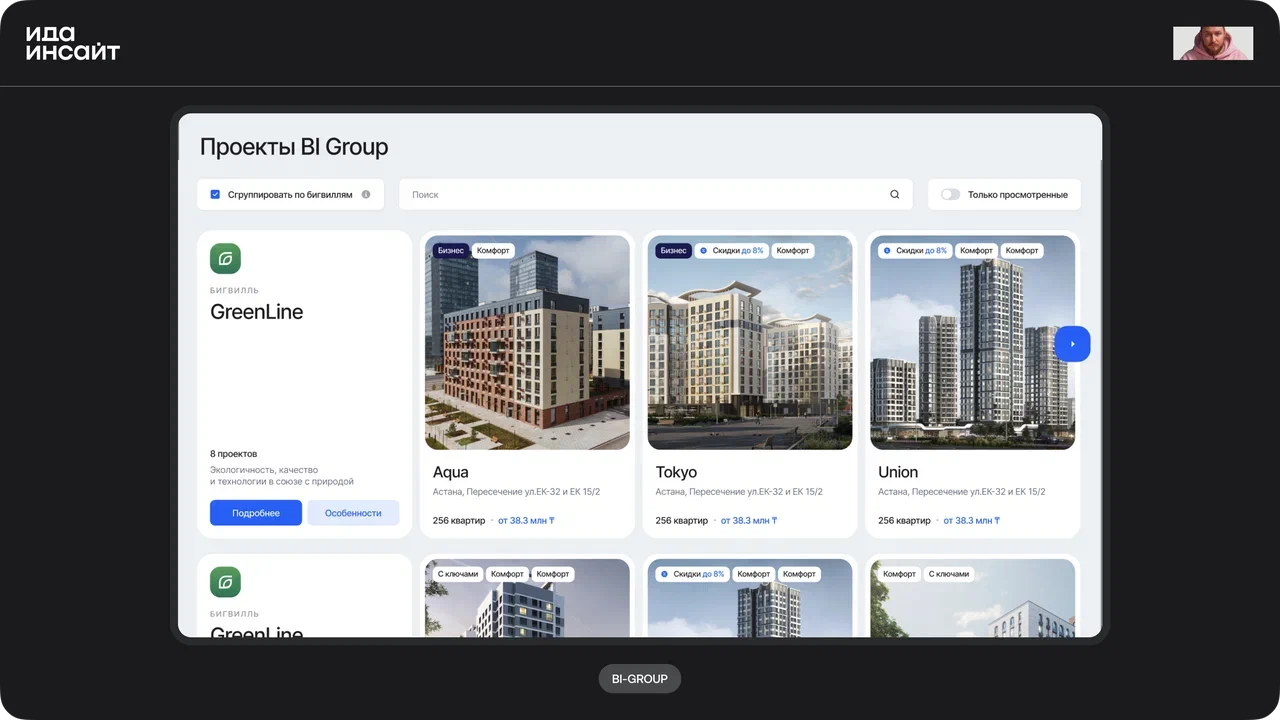
Task: Click С ключами tag on second-row last card
Action: (x=949, y=574)
